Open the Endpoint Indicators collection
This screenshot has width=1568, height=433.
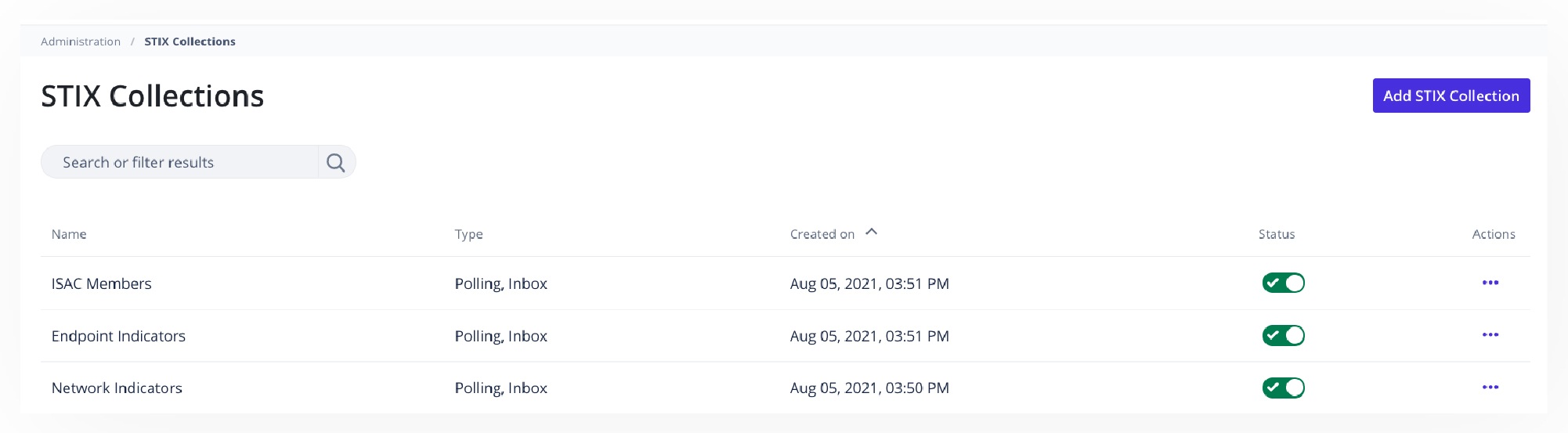(x=118, y=336)
